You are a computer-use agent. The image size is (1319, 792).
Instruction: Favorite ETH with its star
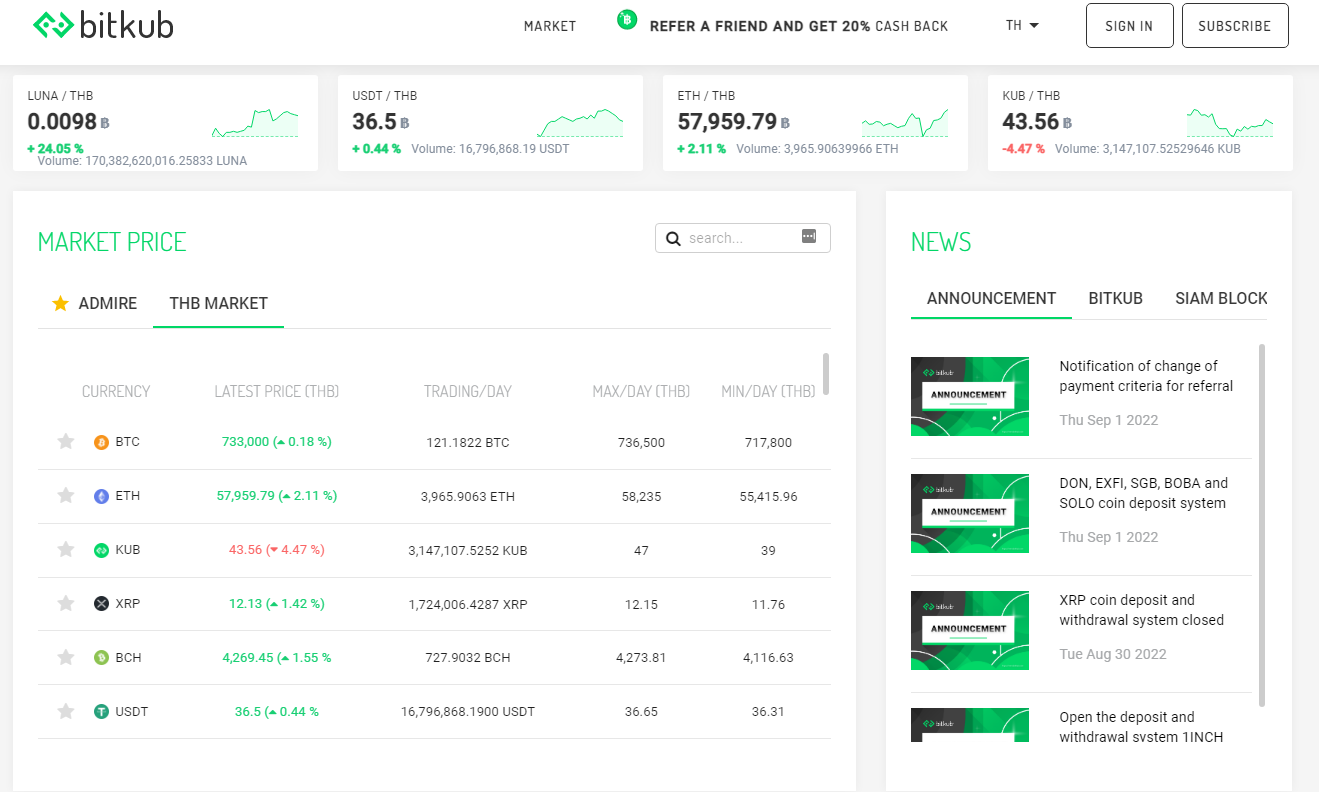click(x=66, y=495)
